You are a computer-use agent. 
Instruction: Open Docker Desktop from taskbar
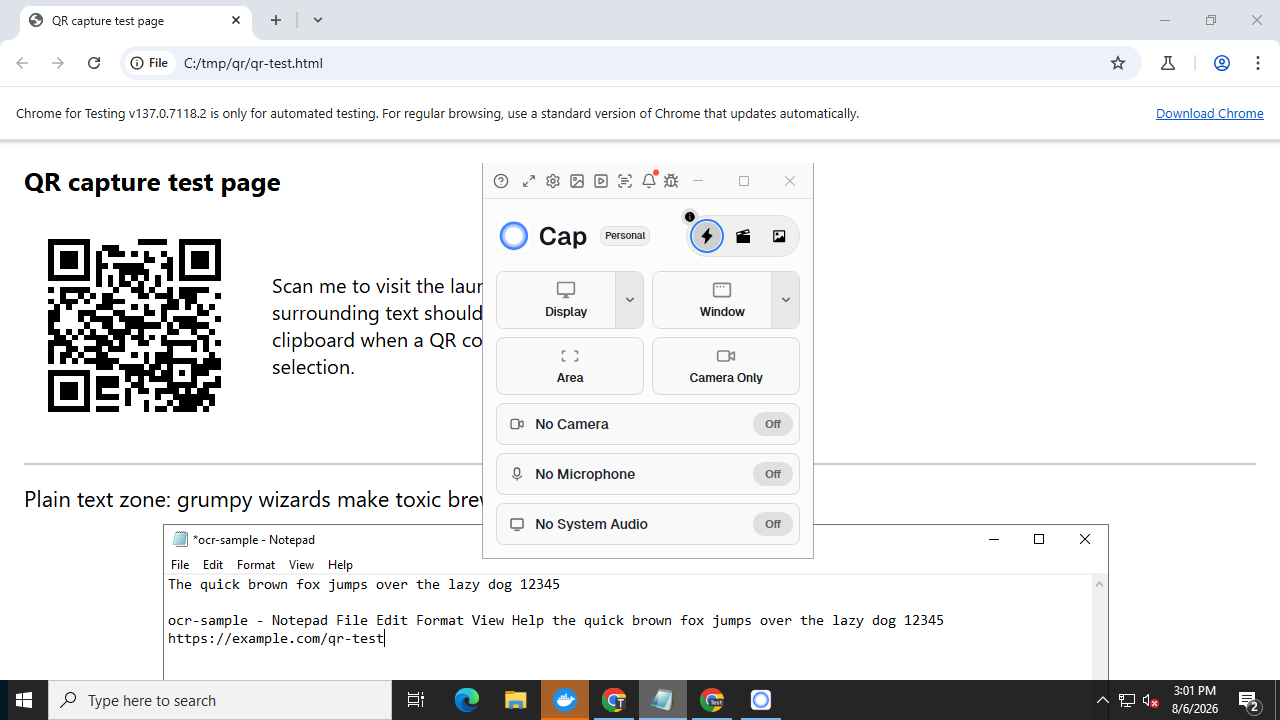565,700
